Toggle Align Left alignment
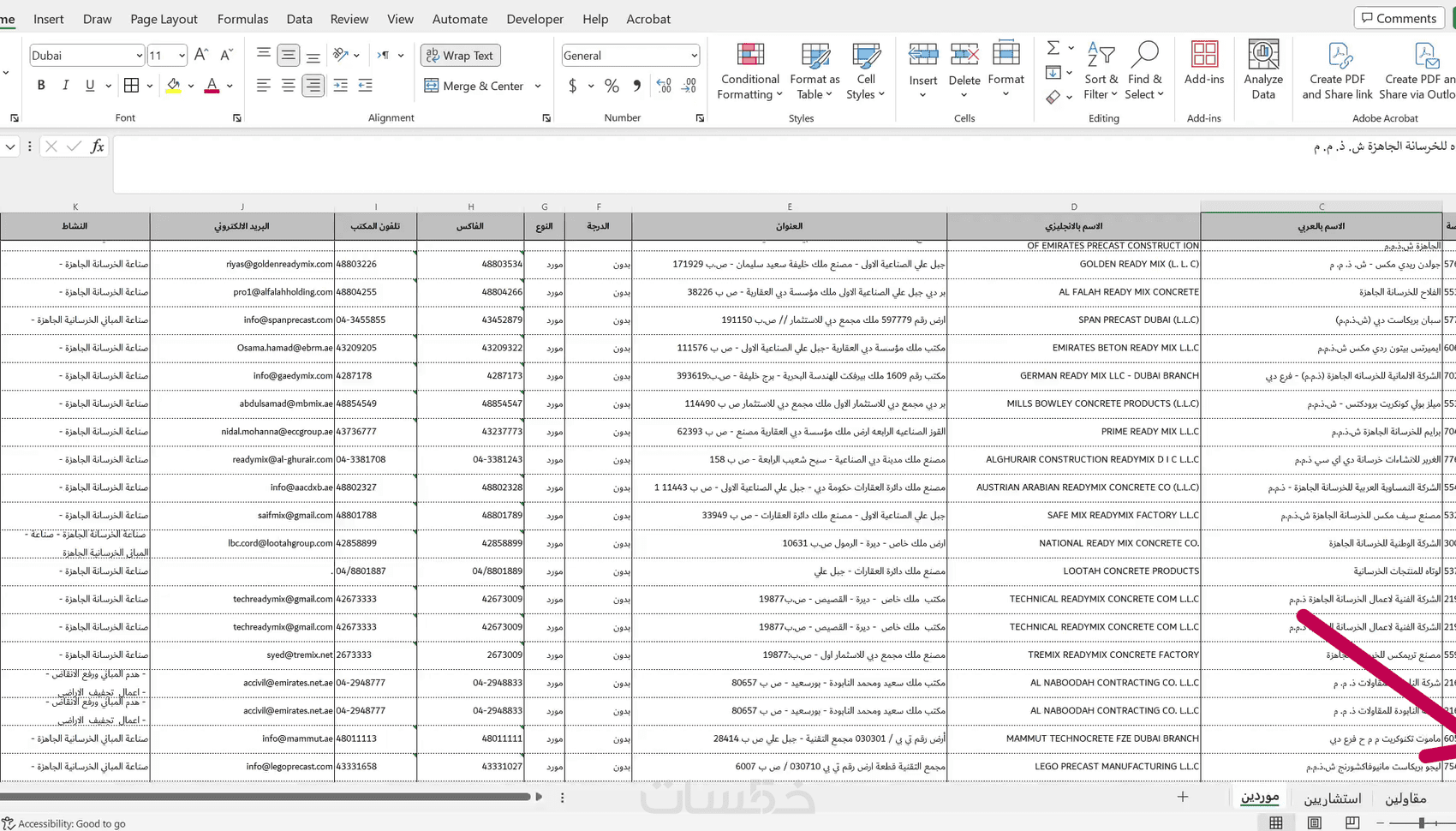 pos(264,86)
